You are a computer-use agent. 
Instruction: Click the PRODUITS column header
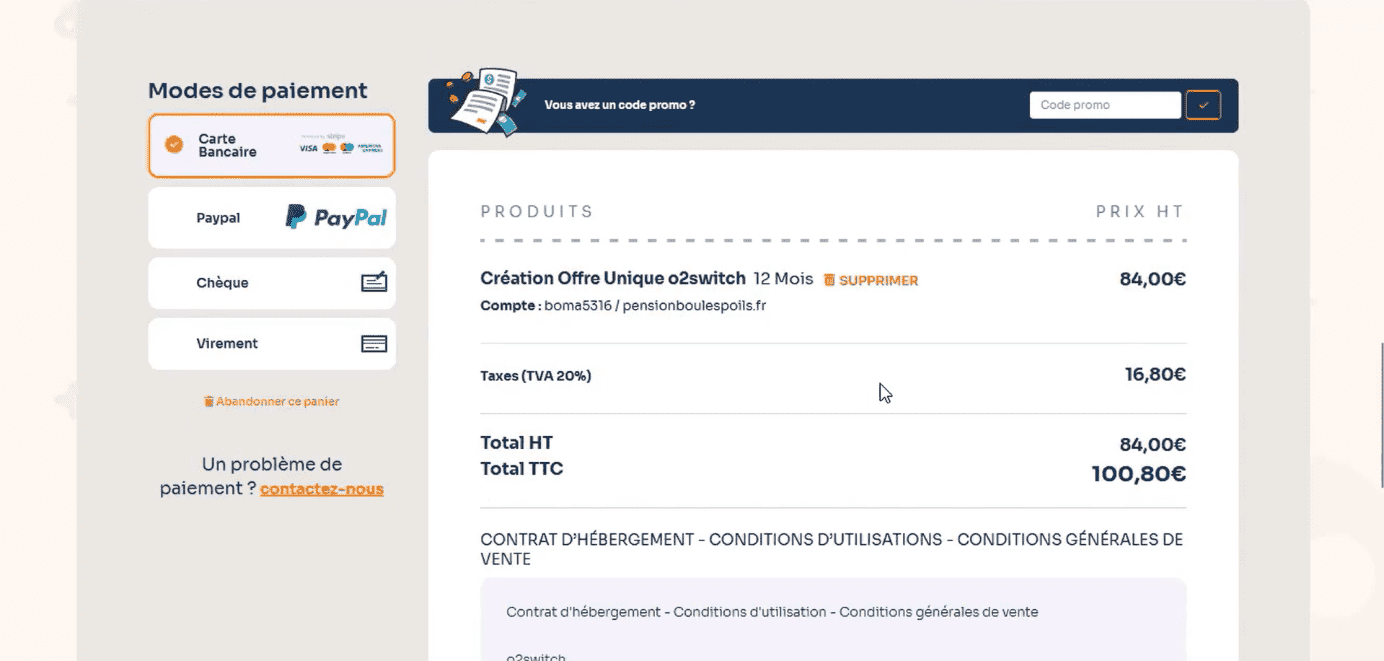click(537, 212)
